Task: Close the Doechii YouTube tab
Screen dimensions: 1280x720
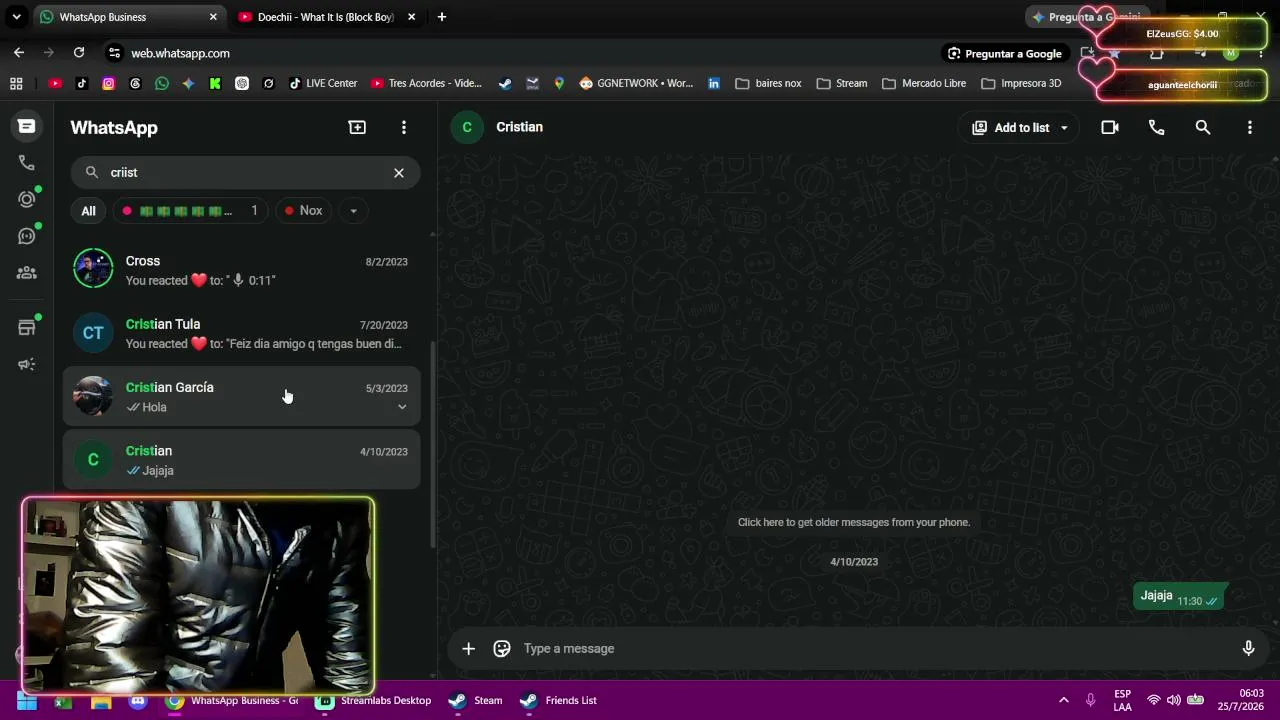Action: point(411,17)
